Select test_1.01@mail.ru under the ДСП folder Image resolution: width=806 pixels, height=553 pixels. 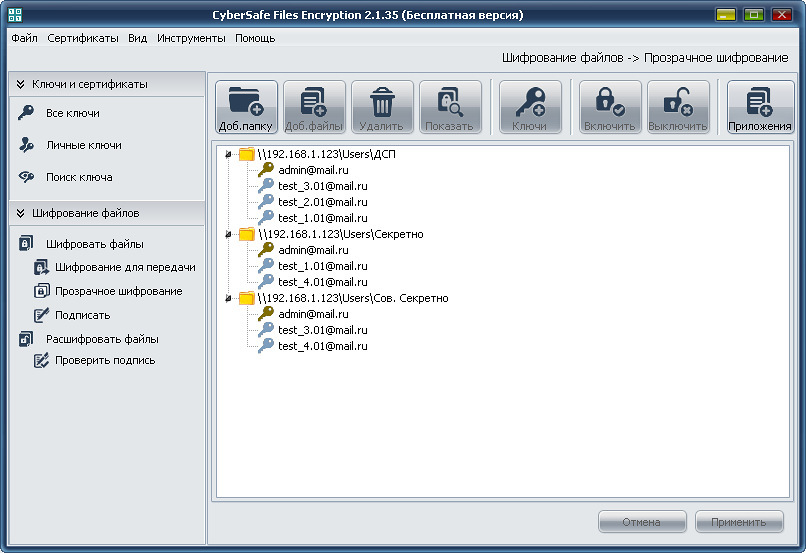[323, 218]
